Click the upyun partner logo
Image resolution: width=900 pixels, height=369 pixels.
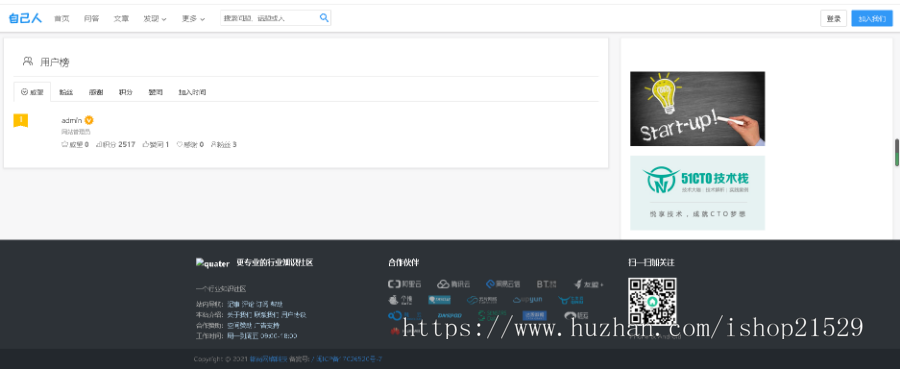(527, 300)
